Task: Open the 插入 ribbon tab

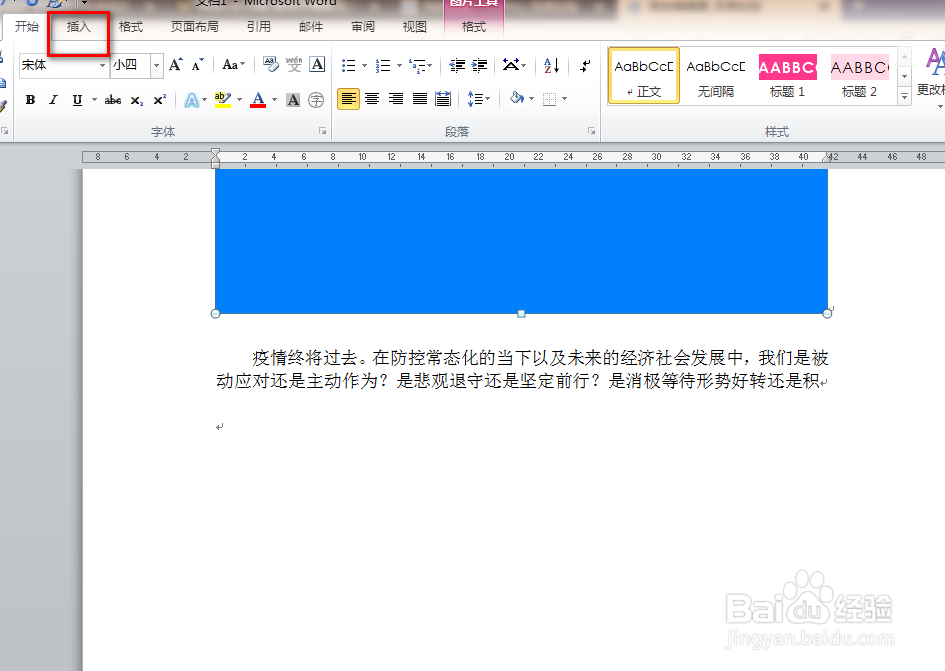Action: [78, 27]
